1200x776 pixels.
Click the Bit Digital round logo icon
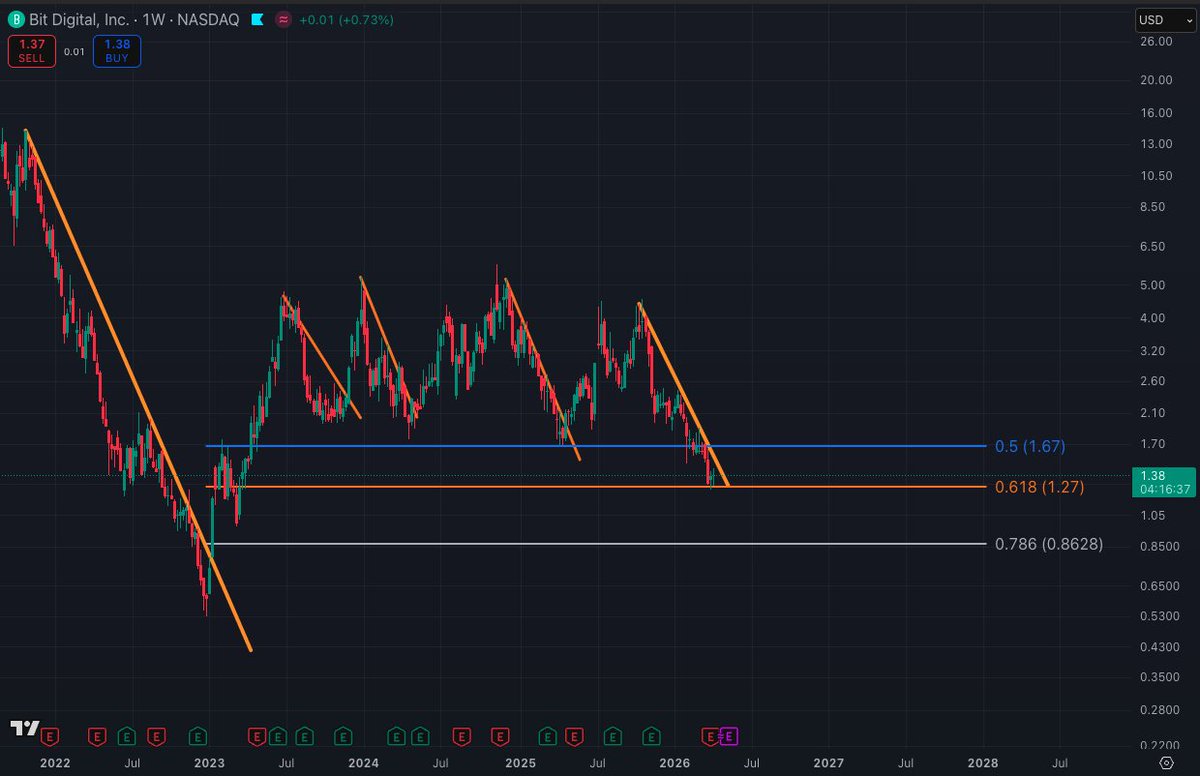point(16,20)
